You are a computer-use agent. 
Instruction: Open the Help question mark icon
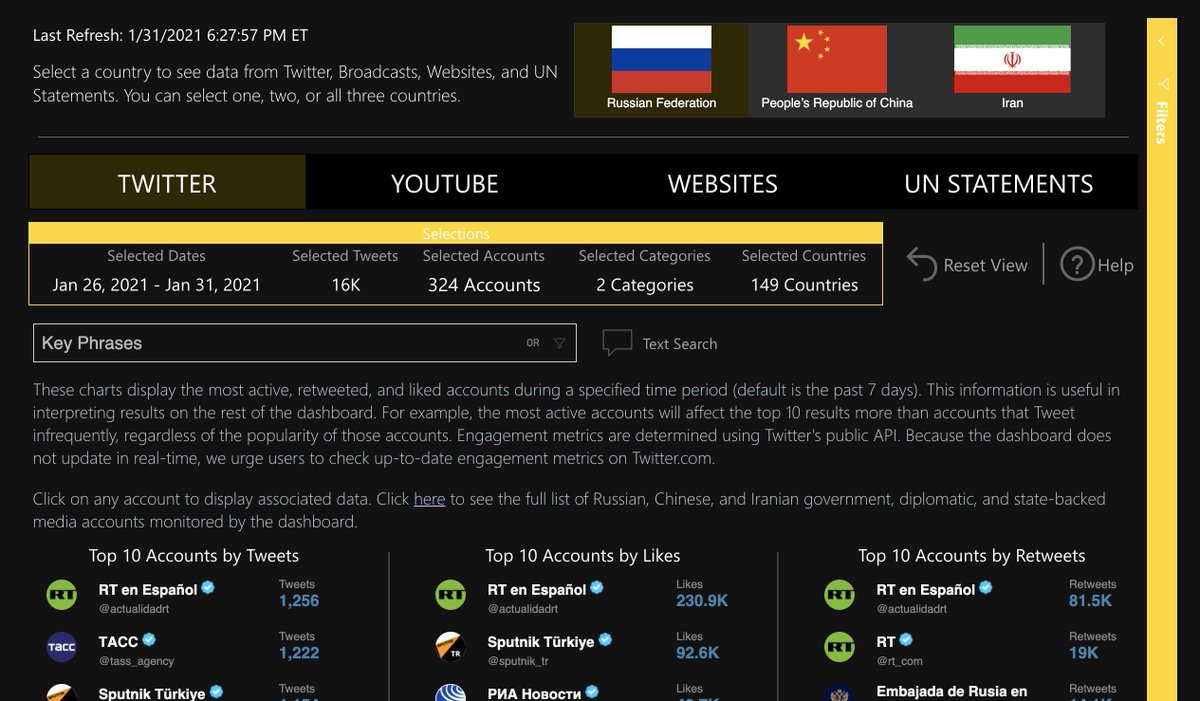pos(1076,265)
